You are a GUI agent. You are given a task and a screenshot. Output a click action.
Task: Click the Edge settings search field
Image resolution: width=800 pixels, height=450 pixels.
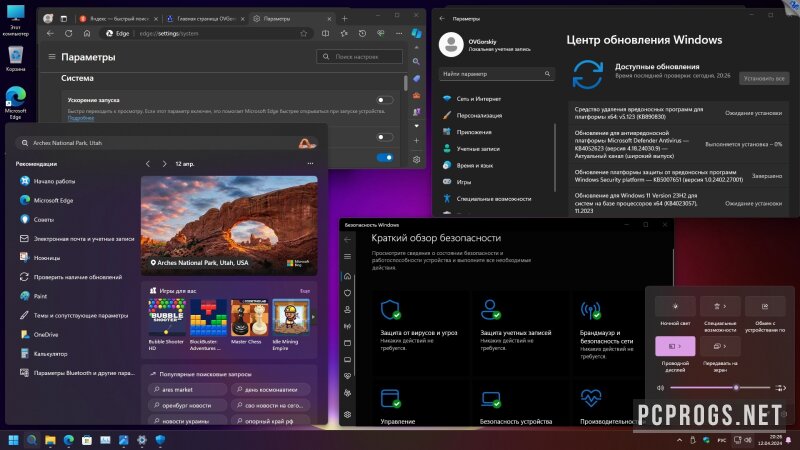coord(360,57)
